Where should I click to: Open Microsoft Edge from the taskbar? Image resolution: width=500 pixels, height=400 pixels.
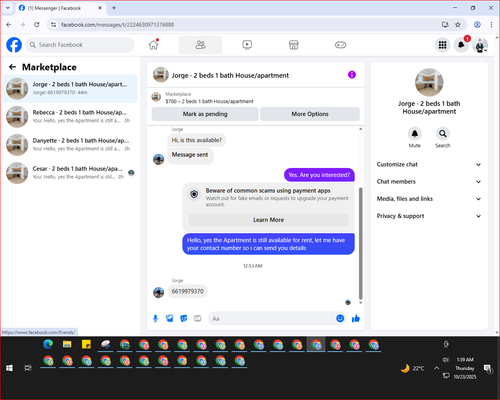click(48, 344)
